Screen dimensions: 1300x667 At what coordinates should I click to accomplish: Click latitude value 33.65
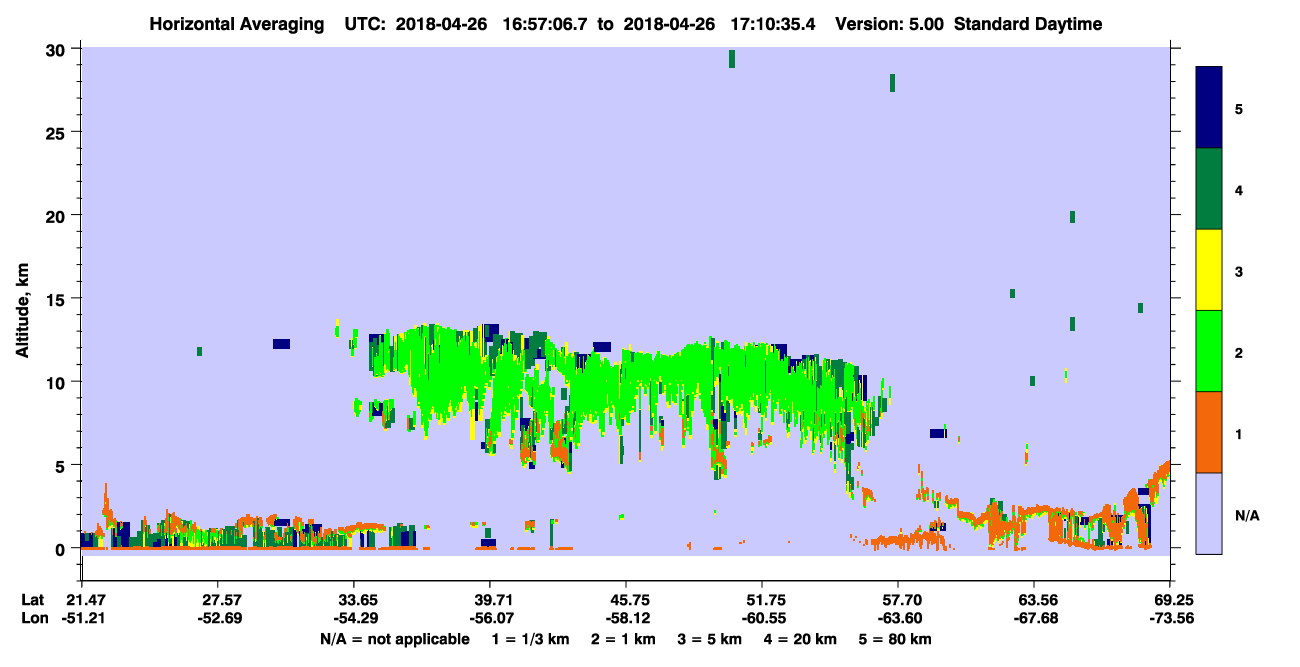(353, 600)
